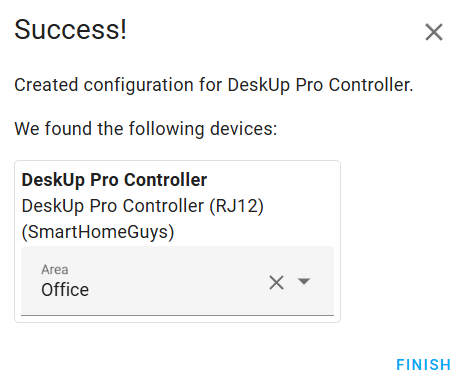The image size is (470, 378).
Task: Click the Created configuration message text
Action: [214, 85]
